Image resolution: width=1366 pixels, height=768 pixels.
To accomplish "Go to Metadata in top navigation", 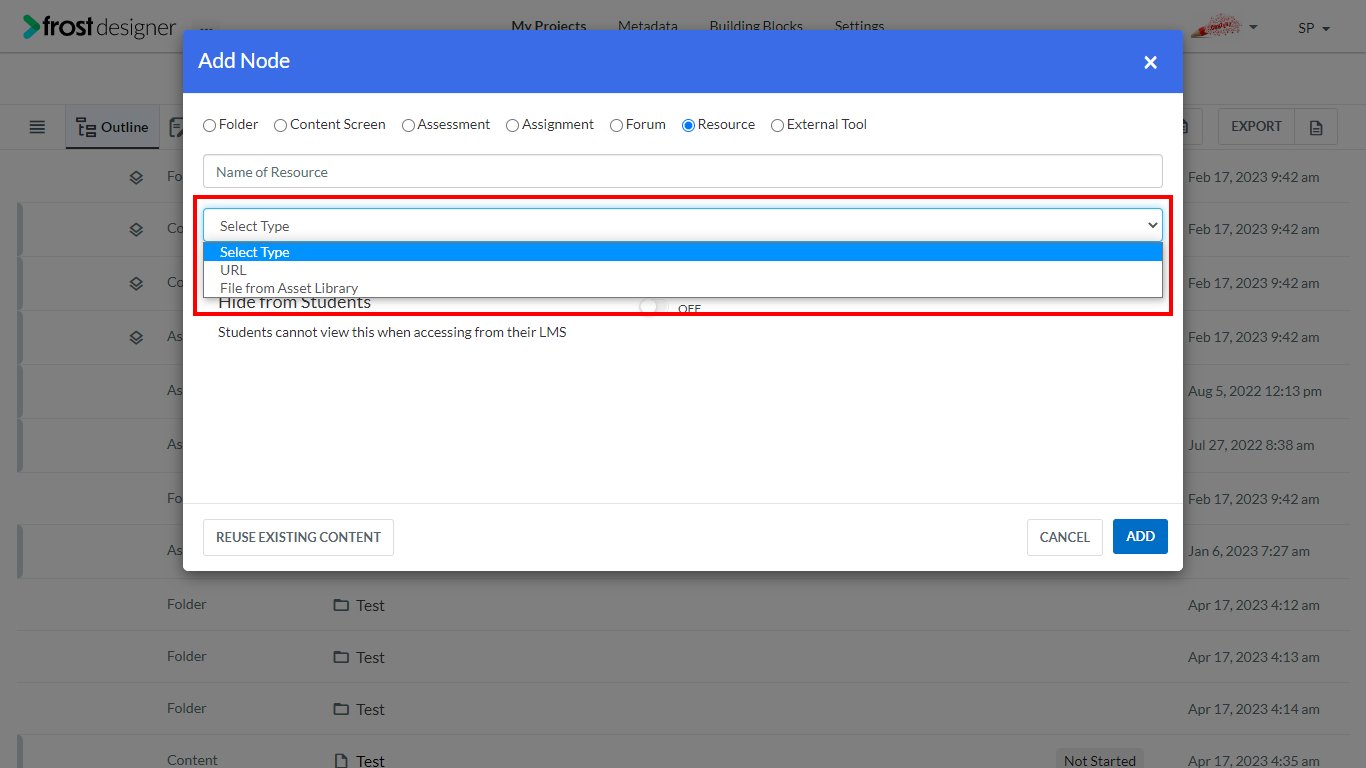I will pos(647,26).
